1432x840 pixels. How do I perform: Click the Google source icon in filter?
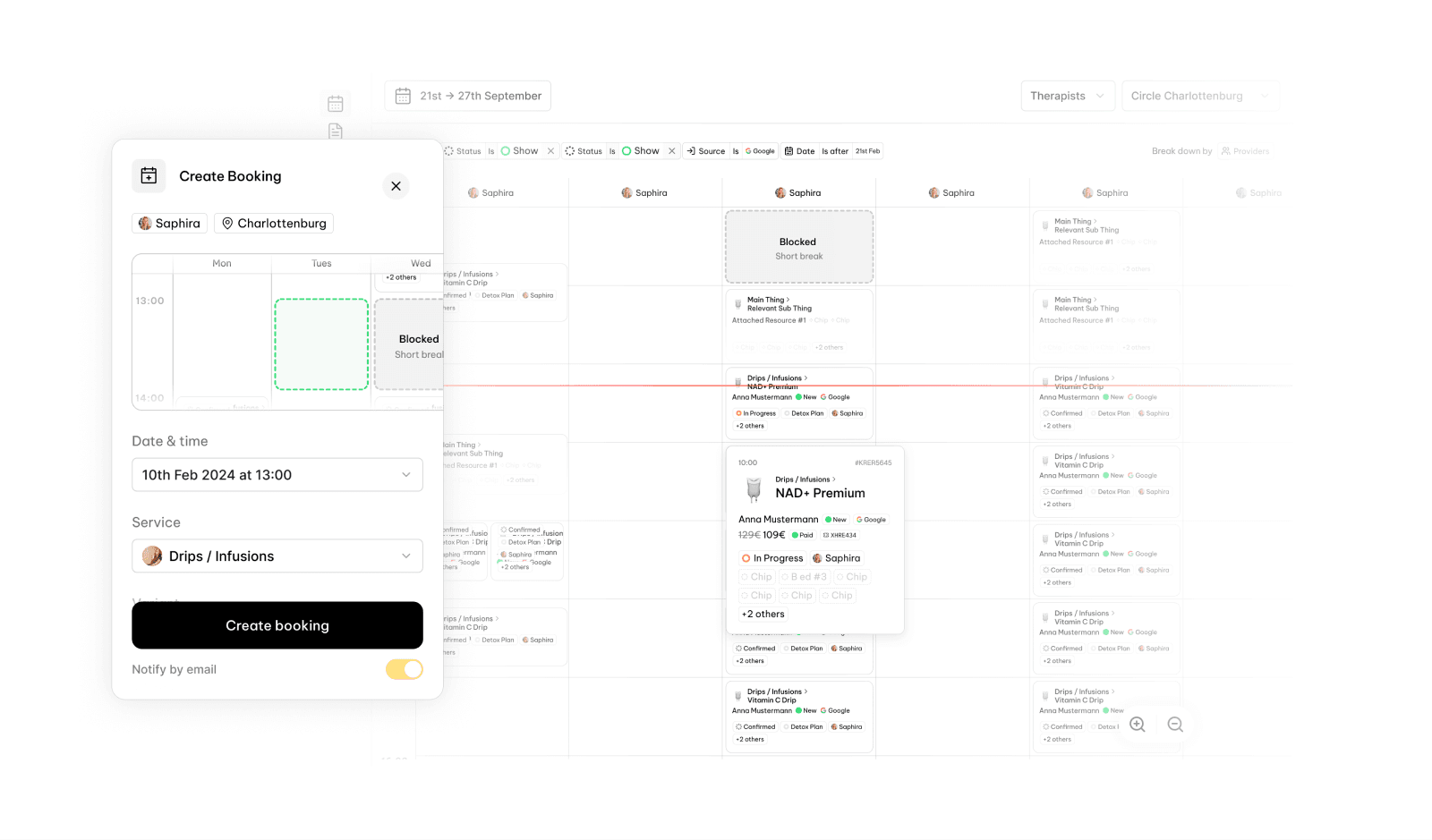pos(748,151)
